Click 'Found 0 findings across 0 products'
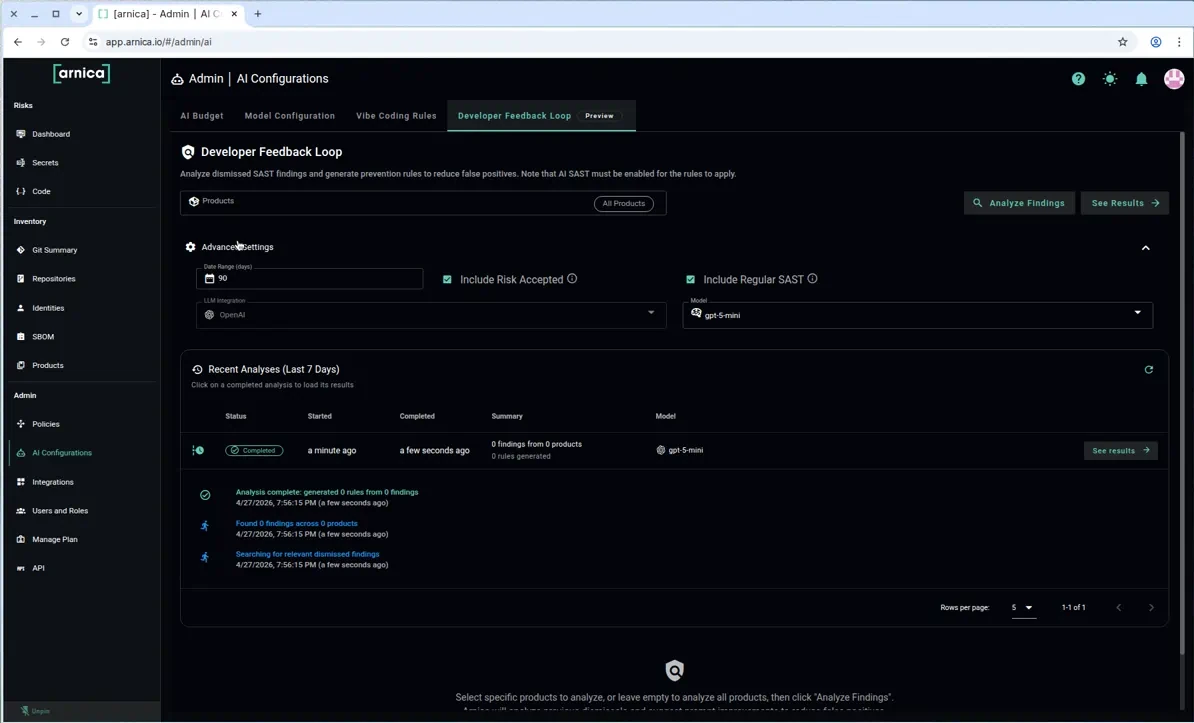Screen dimensions: 1194x723 pyautogui.click(x=296, y=523)
